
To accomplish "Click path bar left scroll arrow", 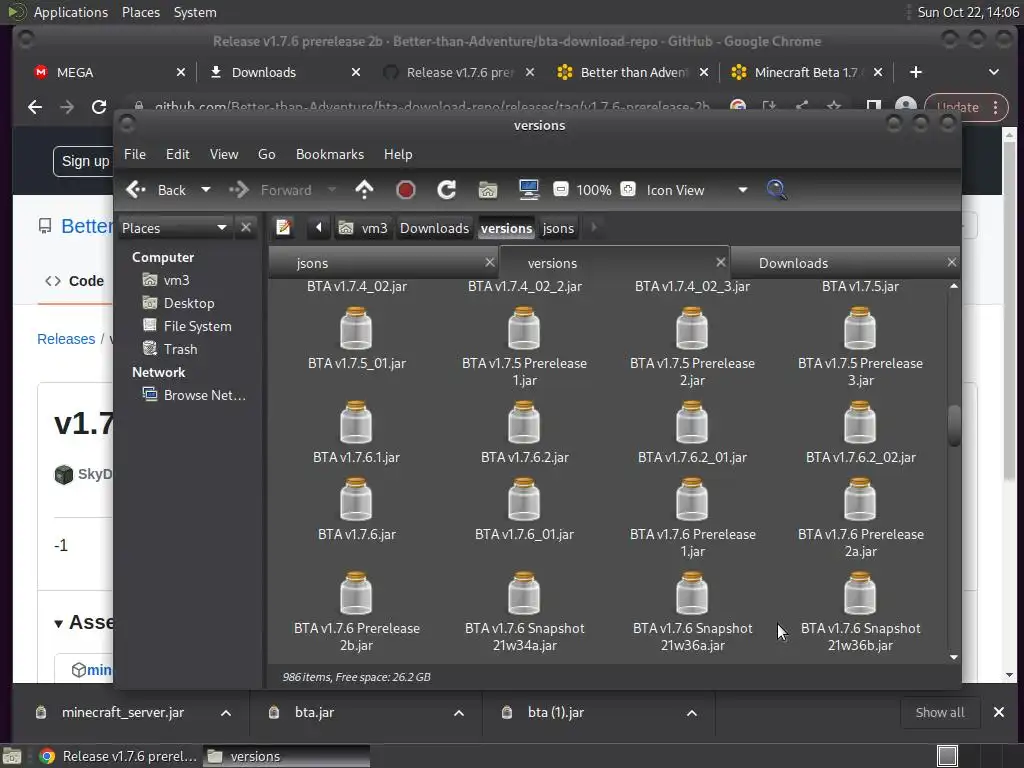I will click(x=319, y=227).
